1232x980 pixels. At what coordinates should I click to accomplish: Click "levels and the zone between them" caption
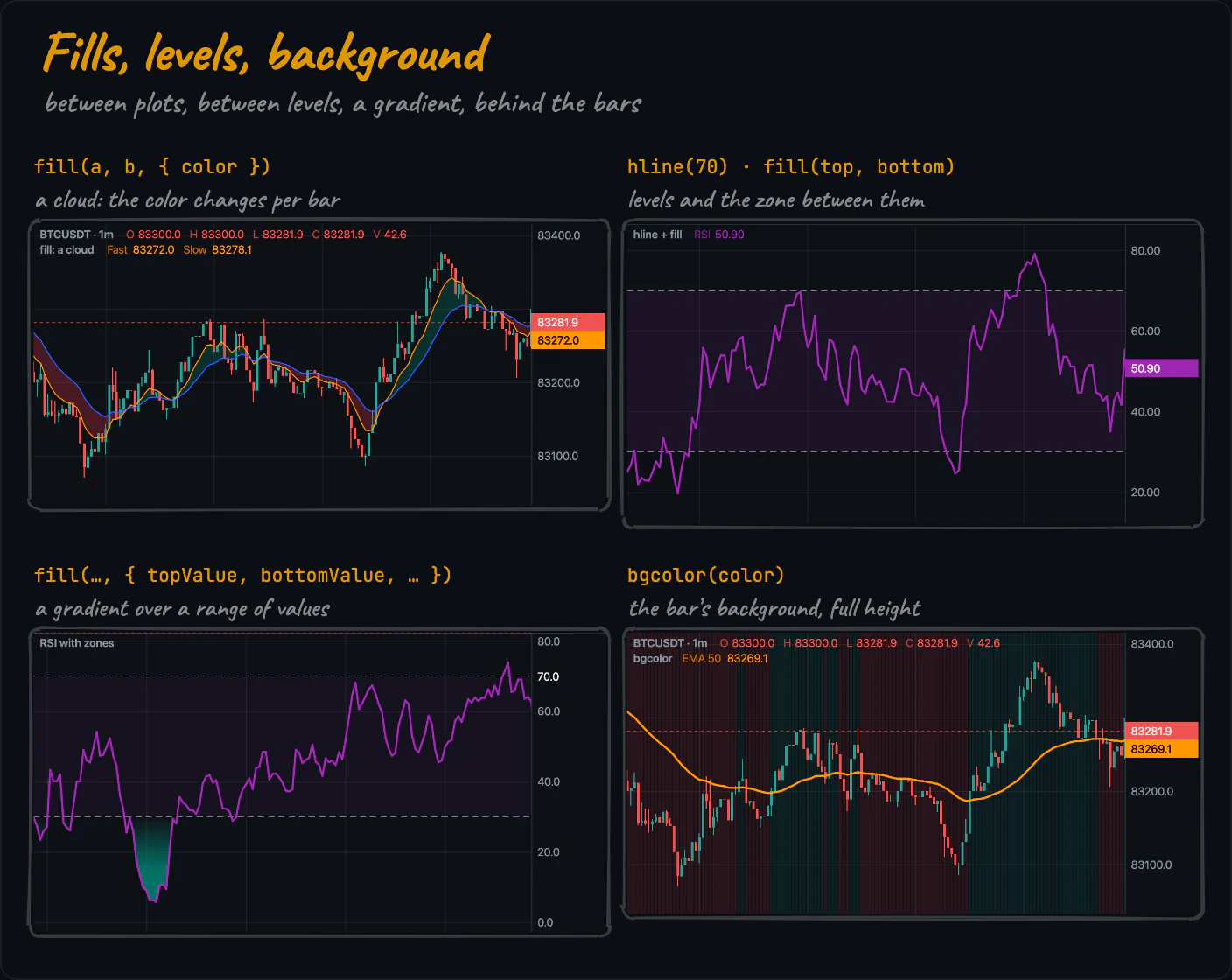pyautogui.click(x=776, y=200)
